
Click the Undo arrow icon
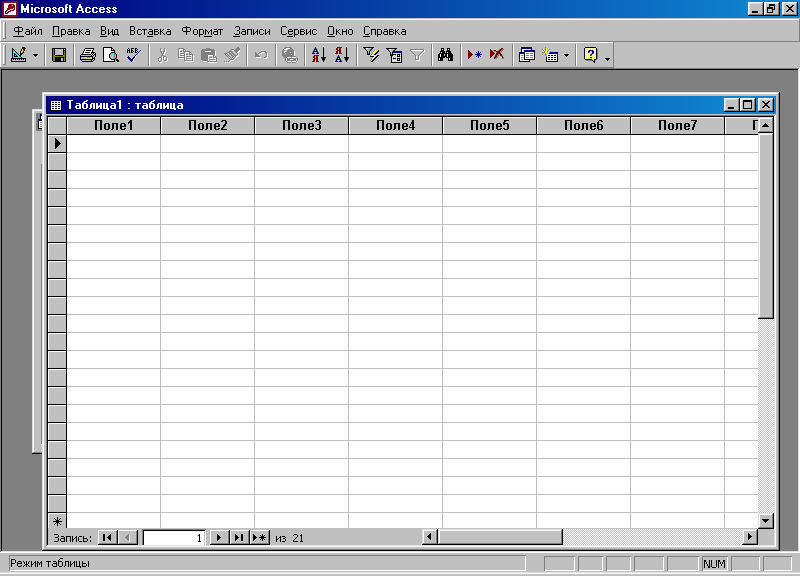tap(261, 55)
